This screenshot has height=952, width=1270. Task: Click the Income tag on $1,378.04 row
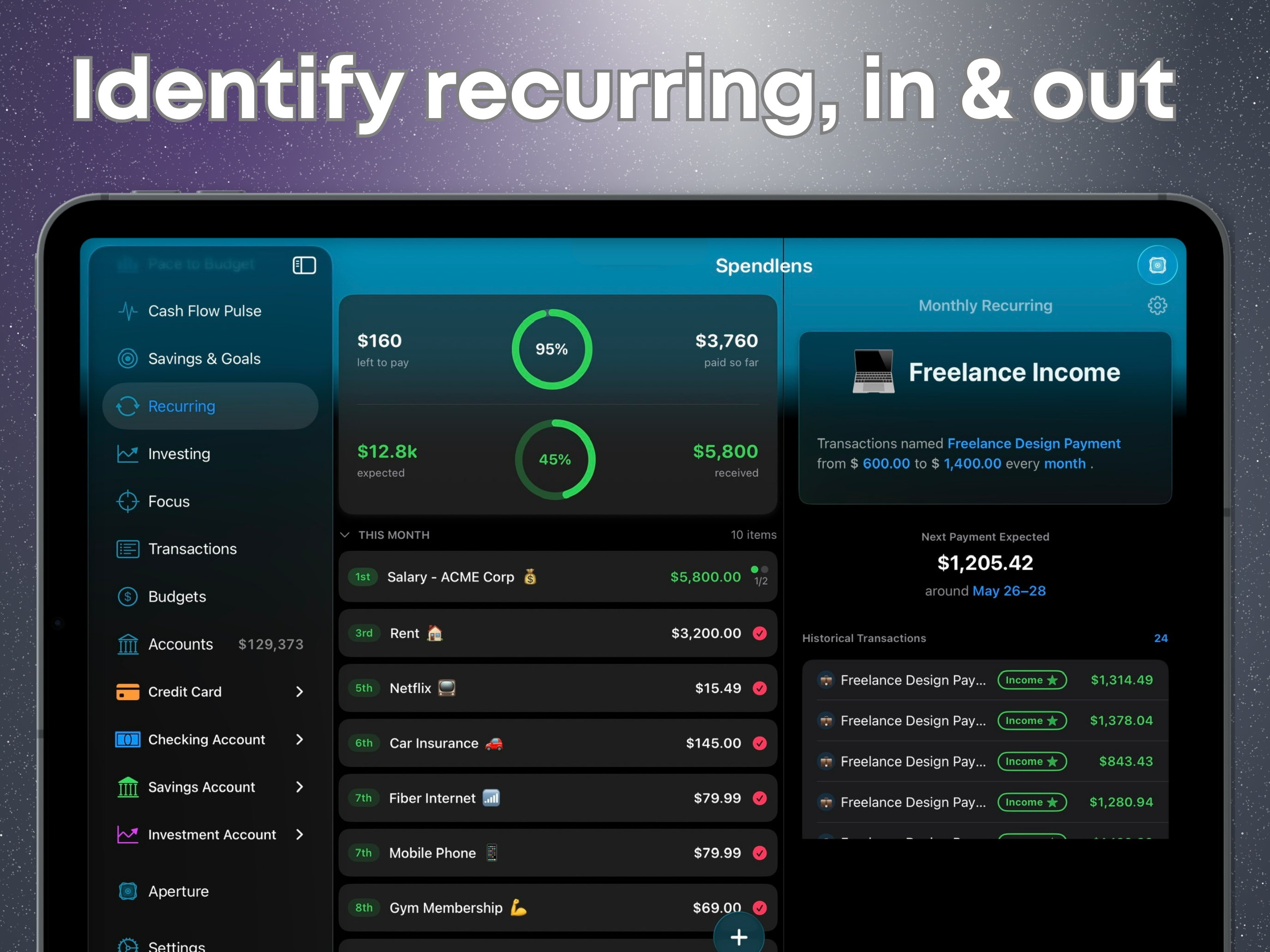pyautogui.click(x=1032, y=721)
